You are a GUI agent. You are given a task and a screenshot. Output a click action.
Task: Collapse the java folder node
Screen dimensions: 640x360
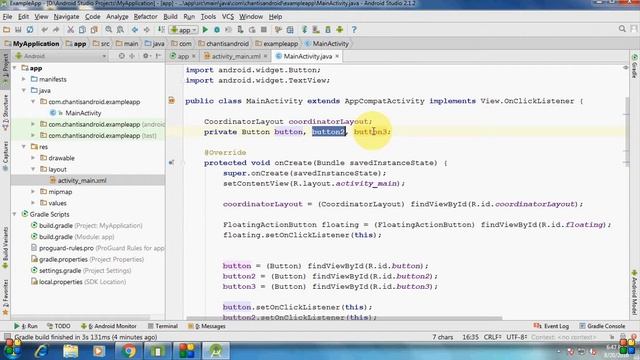pyautogui.click(x=24, y=90)
